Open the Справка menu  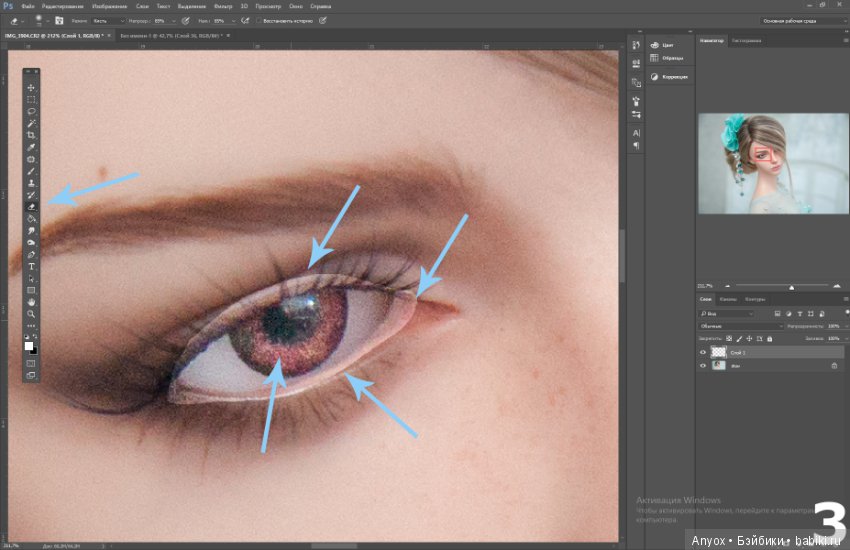click(x=320, y=7)
